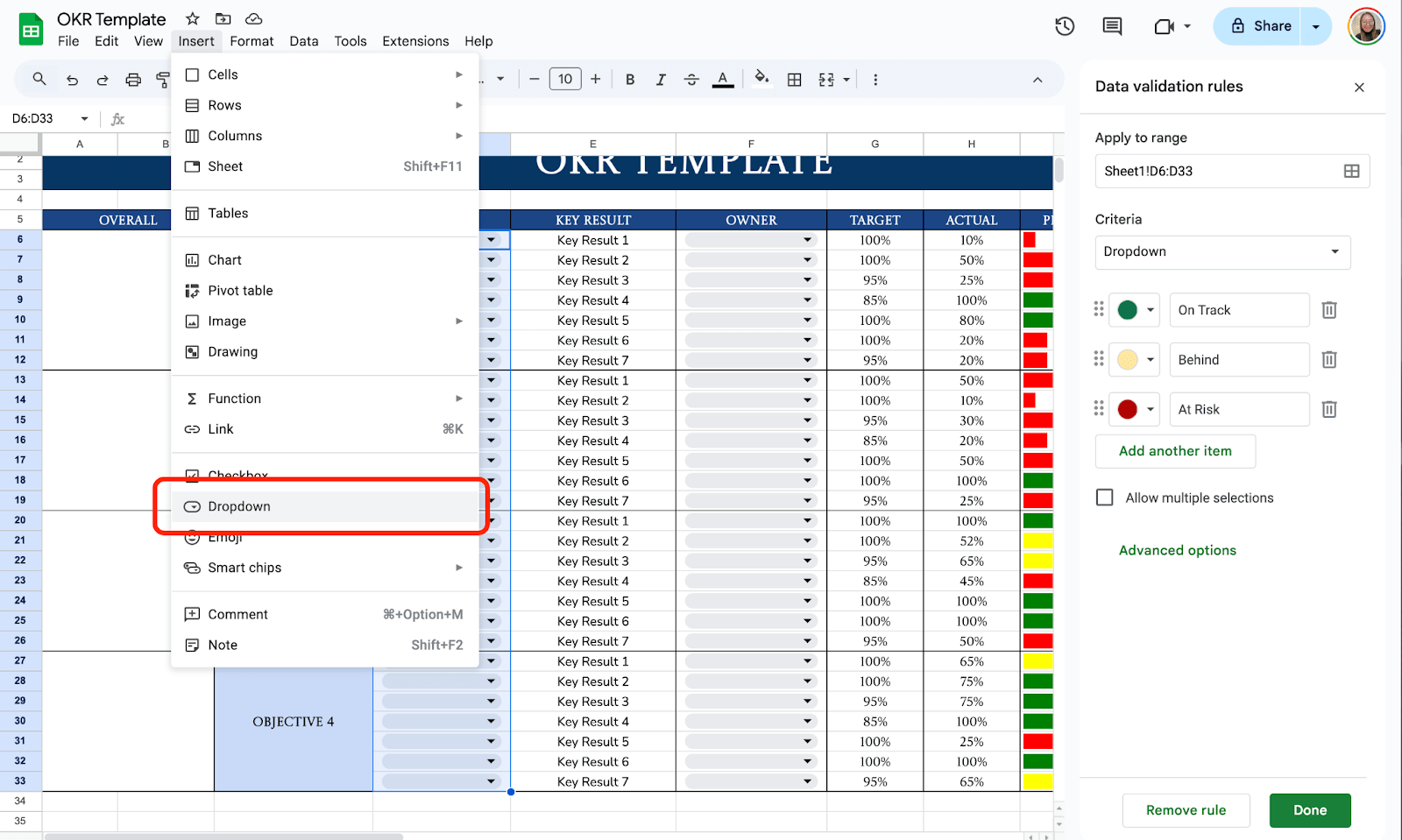Open the borders tool in toolbar
Image resolution: width=1402 pixels, height=840 pixels.
coord(795,80)
